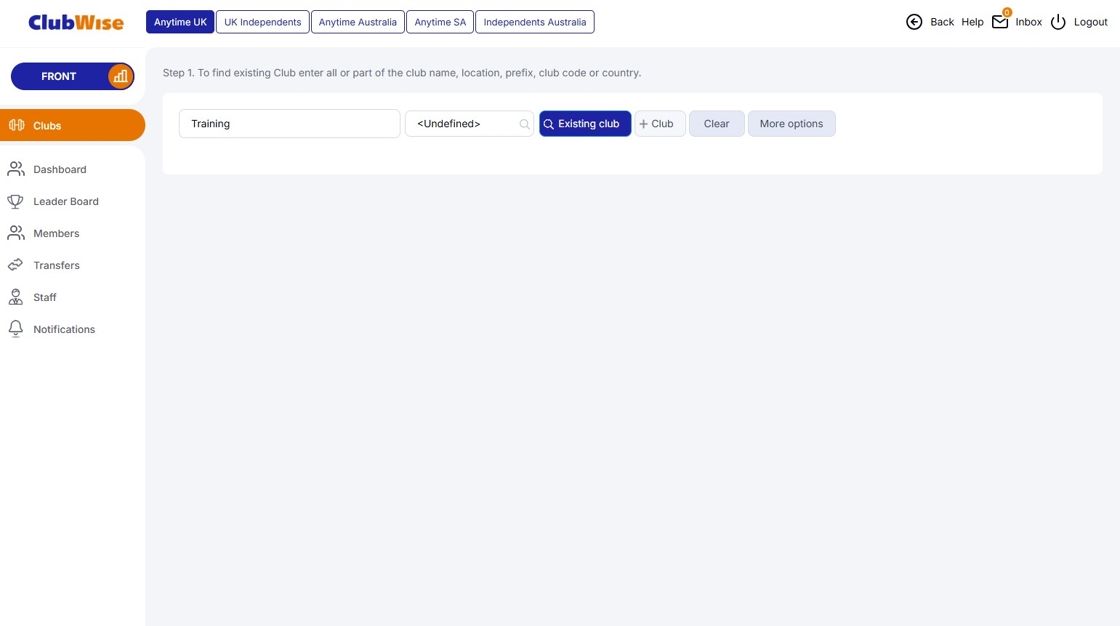Open the Independents Australia tab
The image size is (1120, 626).
(x=534, y=21)
